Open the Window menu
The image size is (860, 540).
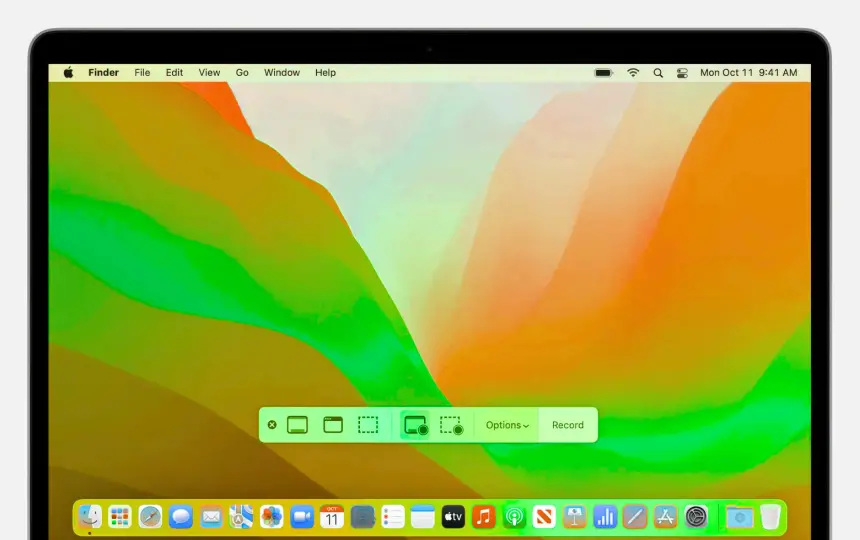tap(281, 73)
